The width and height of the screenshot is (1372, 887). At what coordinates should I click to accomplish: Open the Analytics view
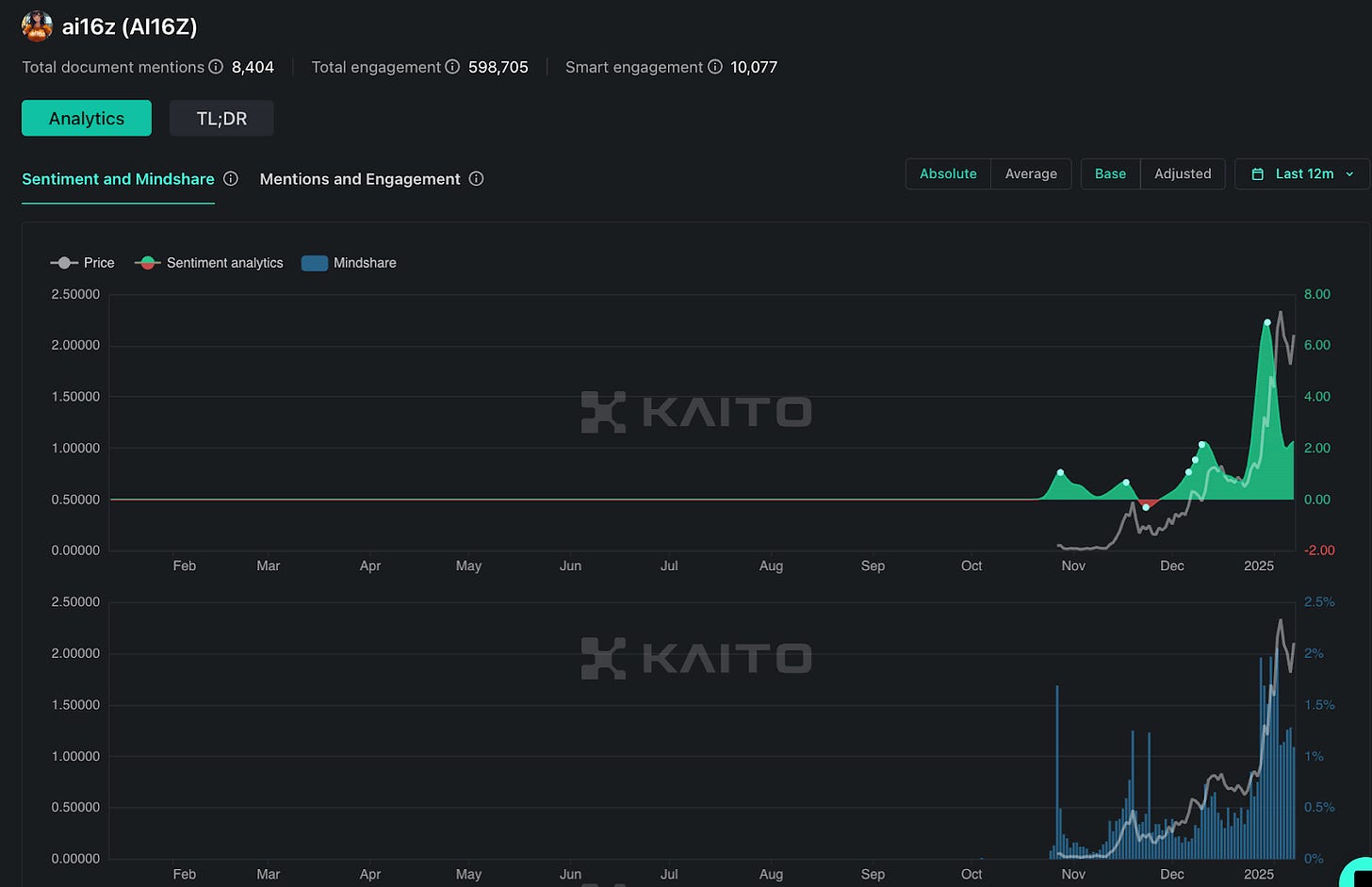coord(87,118)
